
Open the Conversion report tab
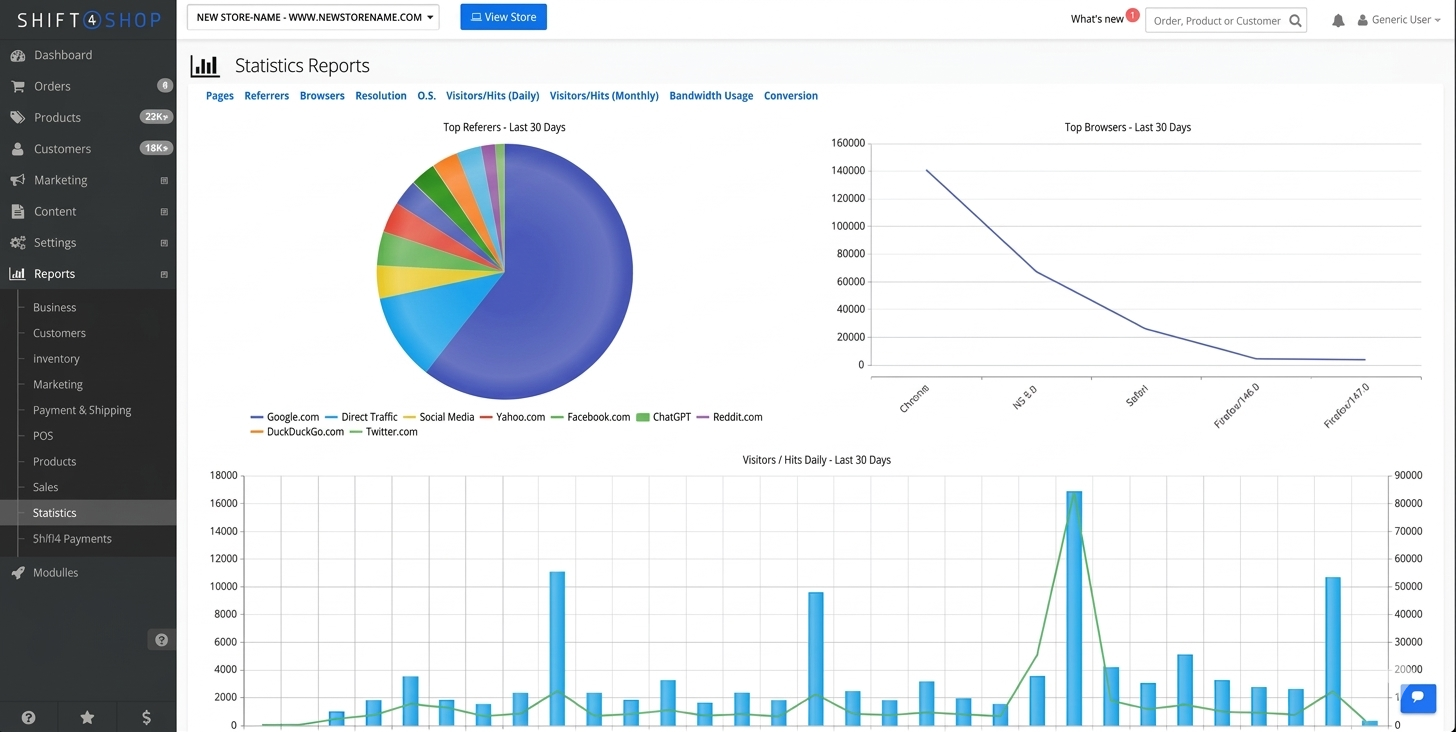pyautogui.click(x=790, y=95)
